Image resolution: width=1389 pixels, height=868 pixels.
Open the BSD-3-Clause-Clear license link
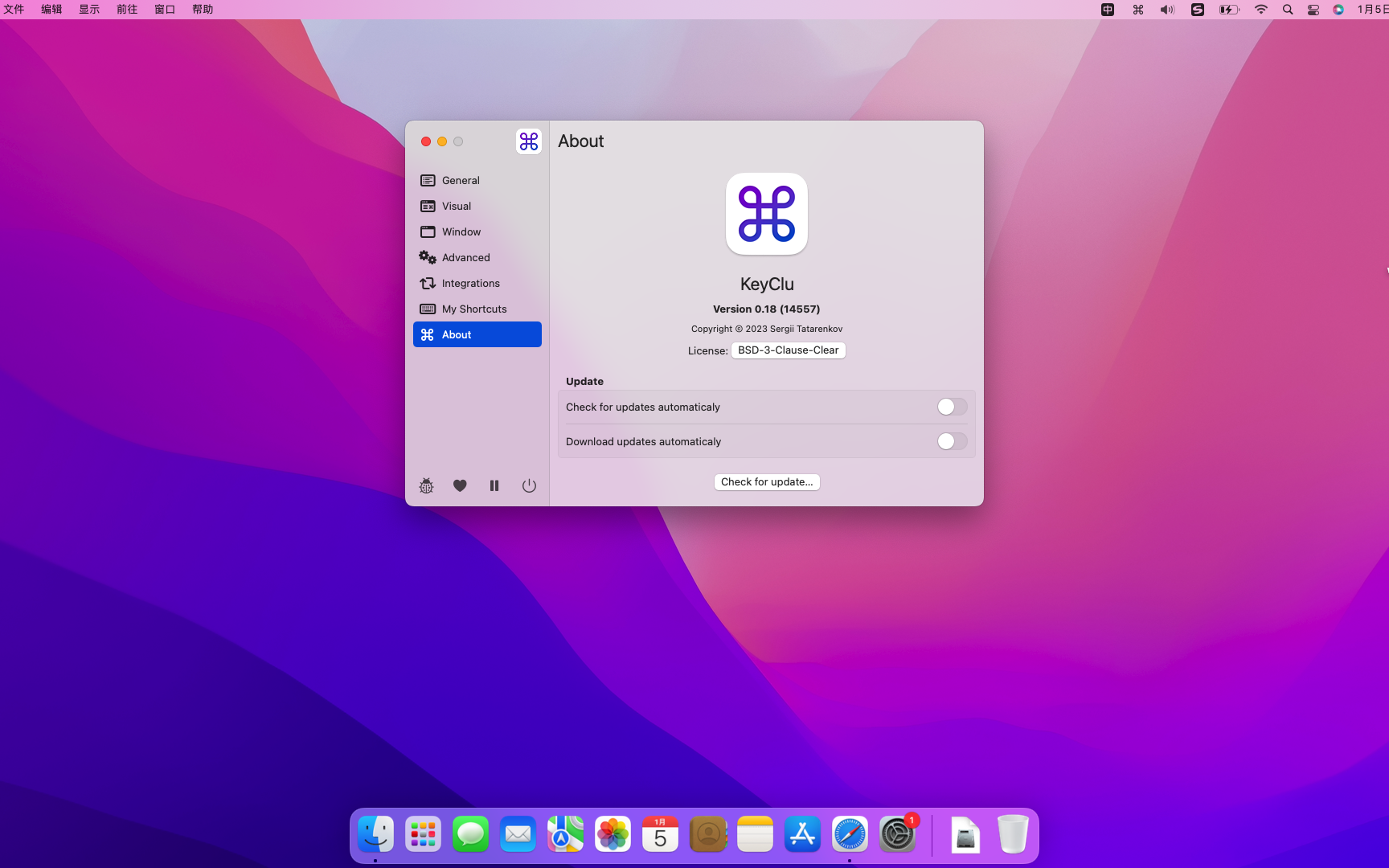(788, 350)
